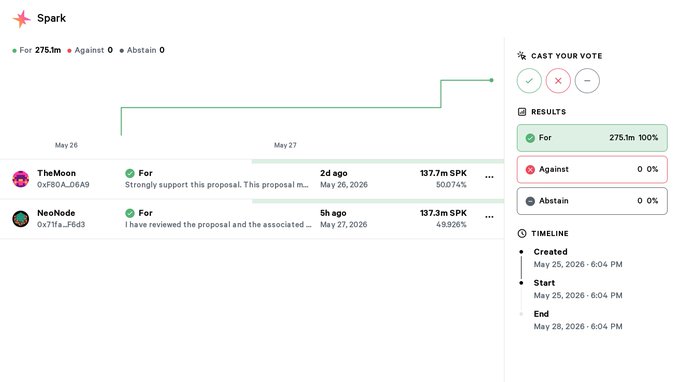Click the Against 0 legend entry

click(x=90, y=50)
